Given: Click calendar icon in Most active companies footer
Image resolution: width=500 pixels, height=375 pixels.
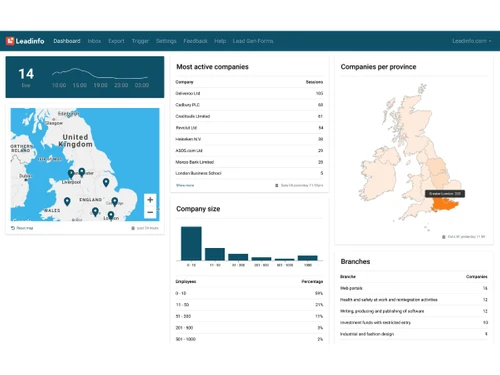Looking at the screenshot, I should coord(277,185).
